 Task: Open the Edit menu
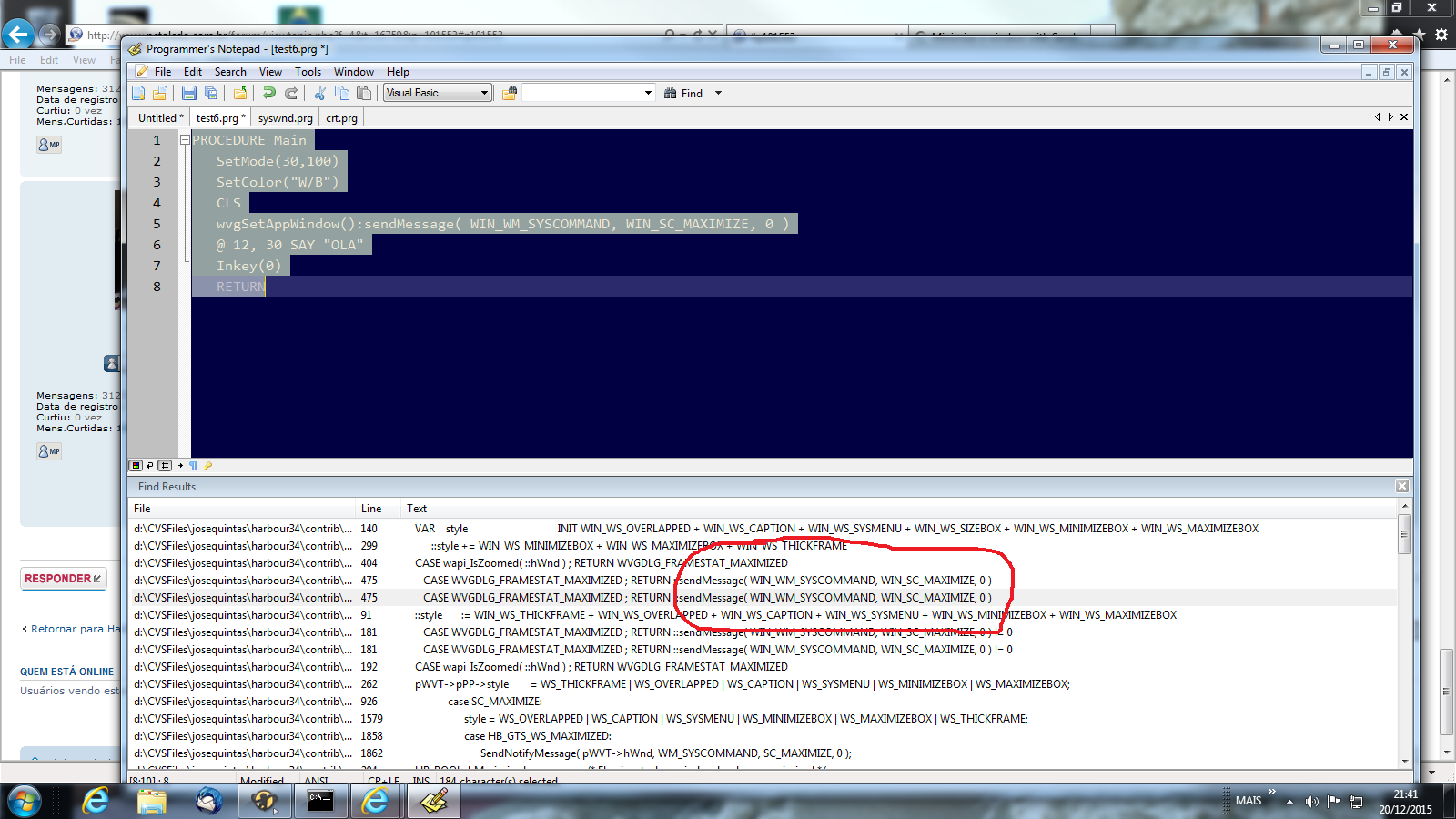193,72
